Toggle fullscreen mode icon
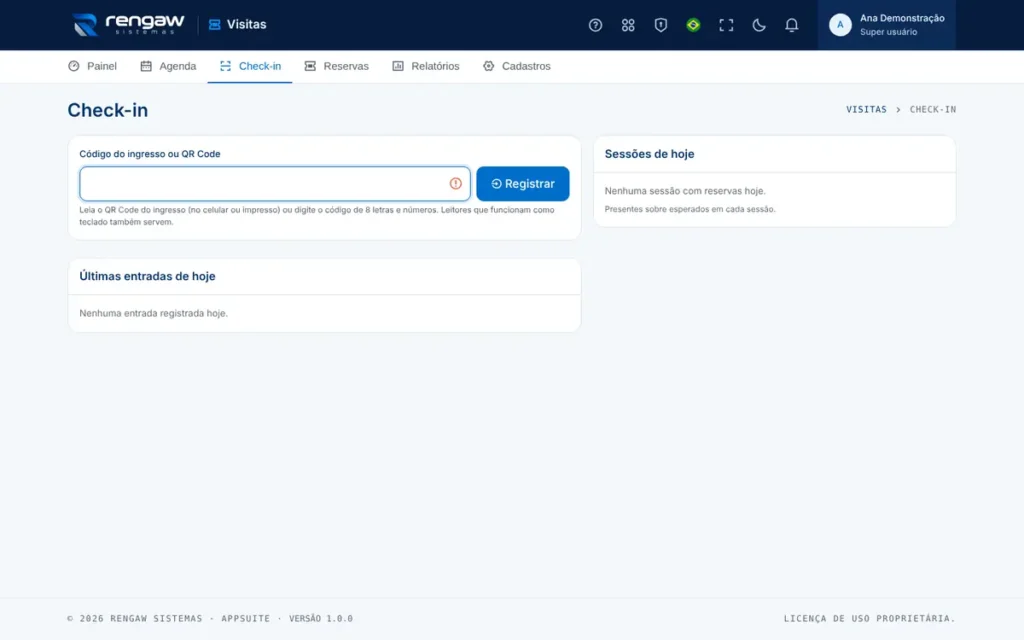Viewport: 1024px width, 640px height. (x=726, y=25)
